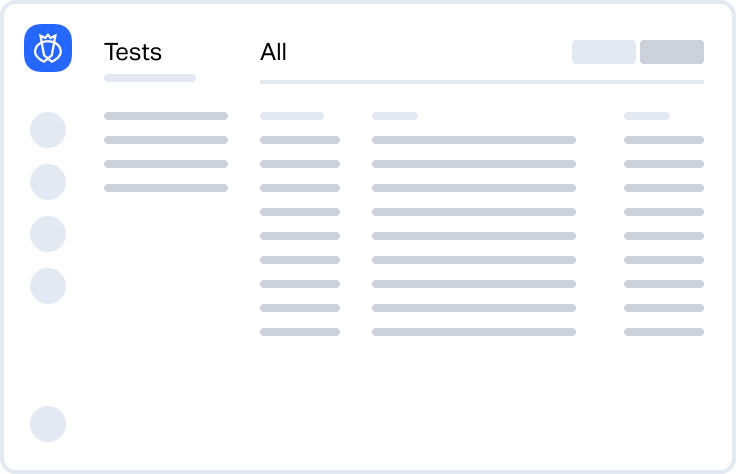Select the first item under Tests
This screenshot has width=736, height=474.
tap(166, 116)
